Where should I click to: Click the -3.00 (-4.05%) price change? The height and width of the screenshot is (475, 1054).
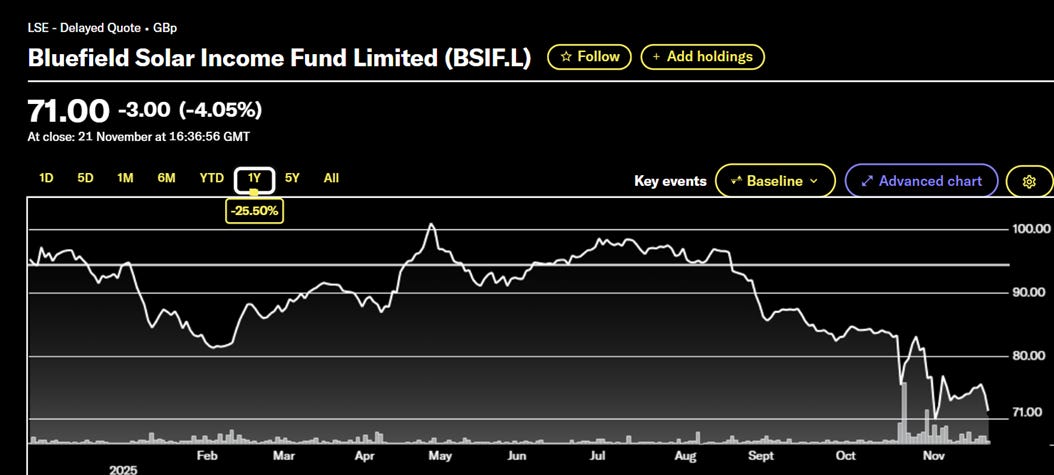tap(190, 110)
